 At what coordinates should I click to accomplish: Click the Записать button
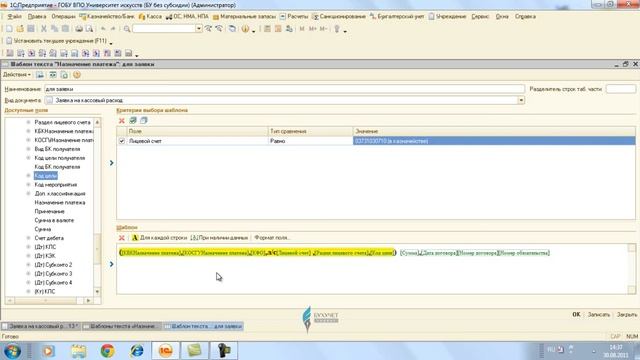click(598, 315)
